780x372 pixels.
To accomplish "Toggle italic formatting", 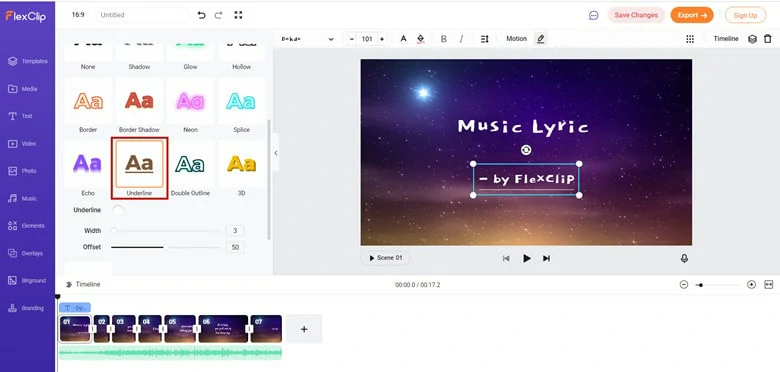I will click(461, 39).
